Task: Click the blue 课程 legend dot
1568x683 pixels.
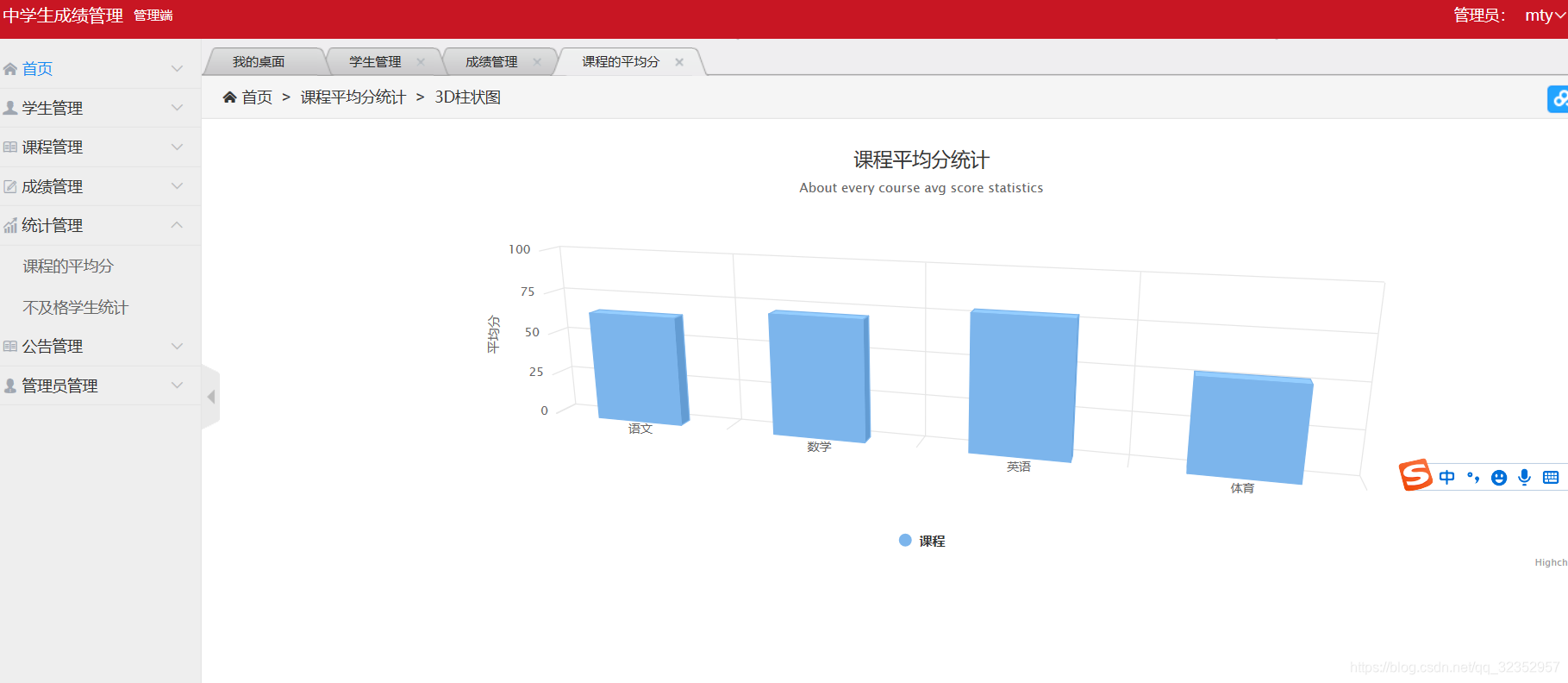Action: coord(905,540)
